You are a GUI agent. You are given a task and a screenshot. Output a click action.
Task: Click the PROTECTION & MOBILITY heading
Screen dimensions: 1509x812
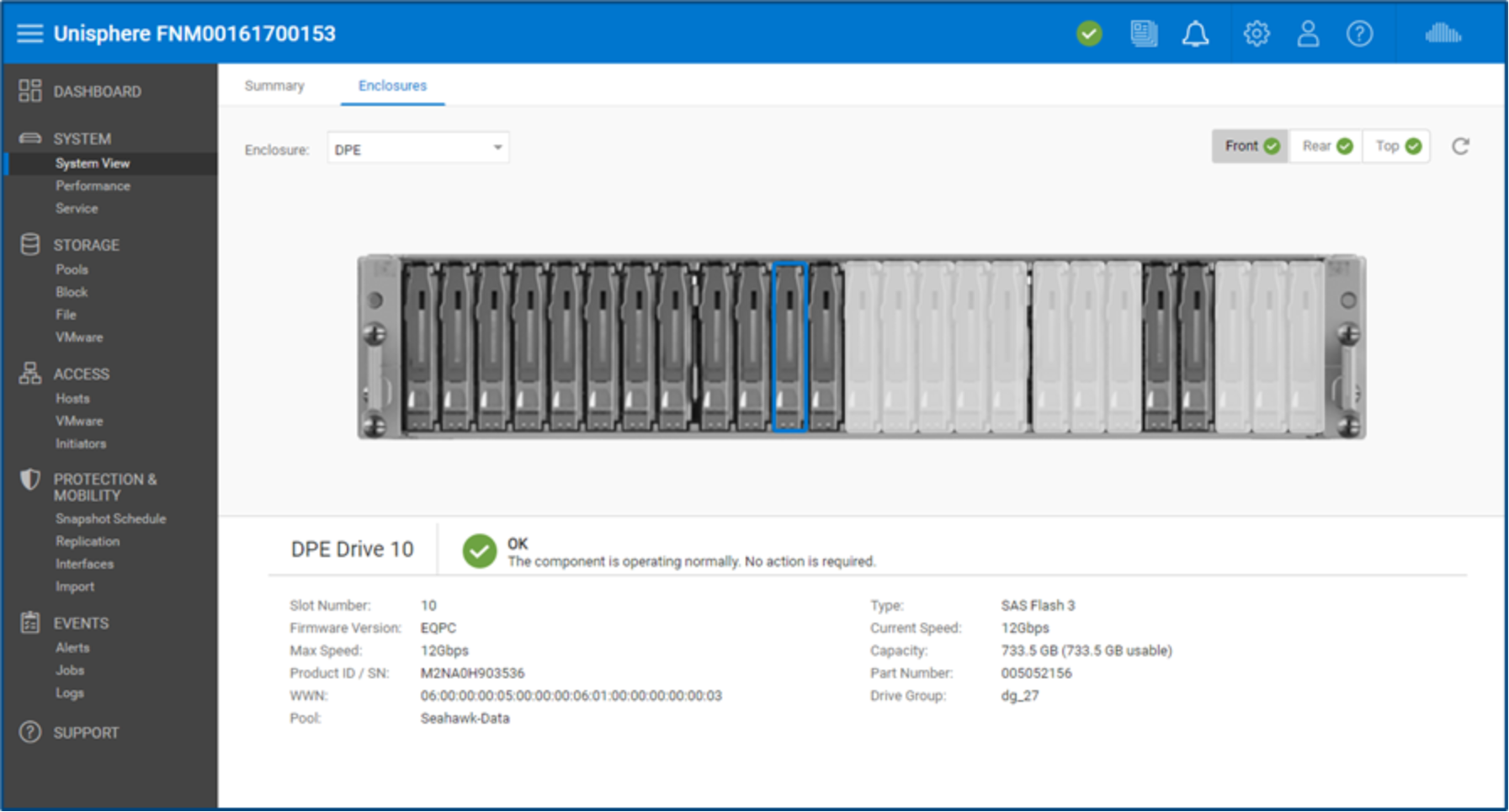(x=105, y=487)
